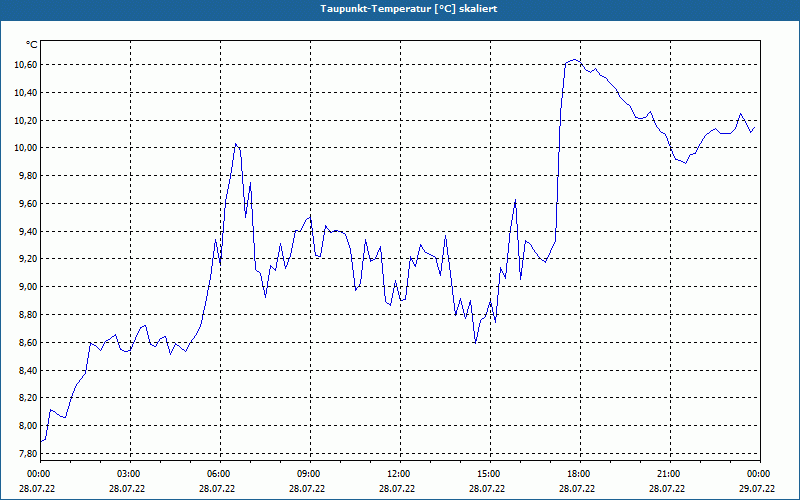This screenshot has width=800, height=500.
Task: Select the 9,20 y-axis label
Action: click(x=28, y=259)
